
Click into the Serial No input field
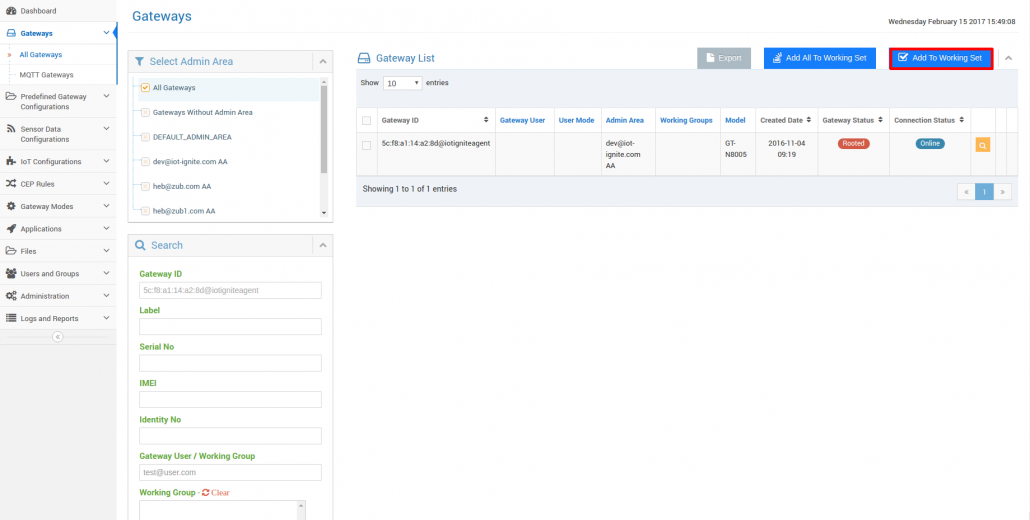(x=230, y=363)
